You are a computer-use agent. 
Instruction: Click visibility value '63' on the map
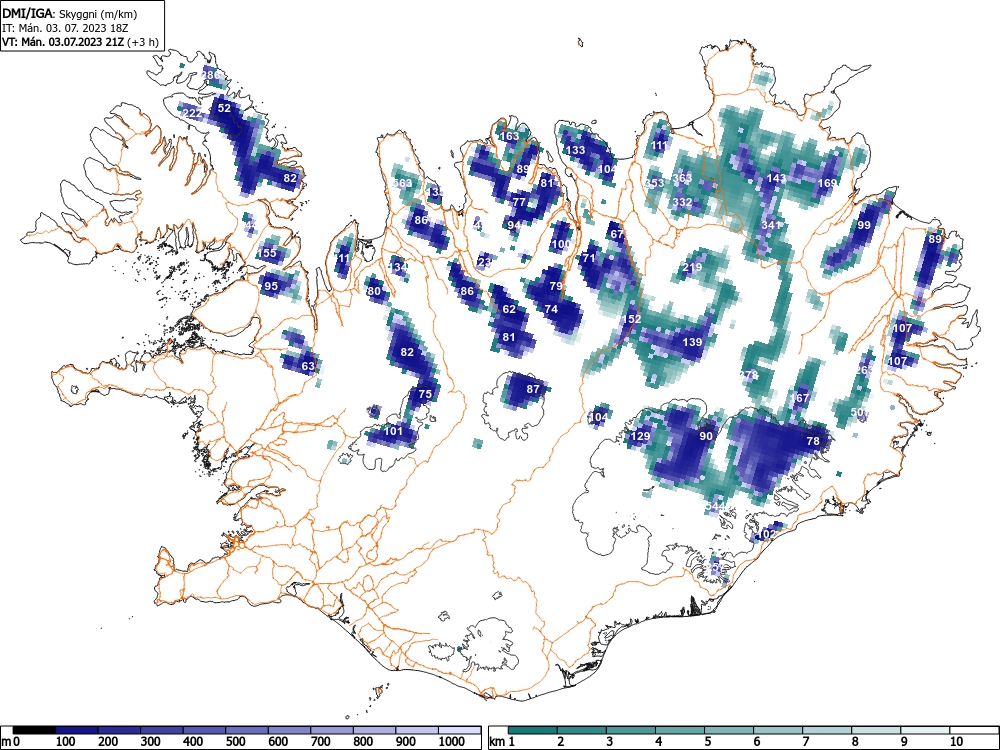(x=308, y=366)
